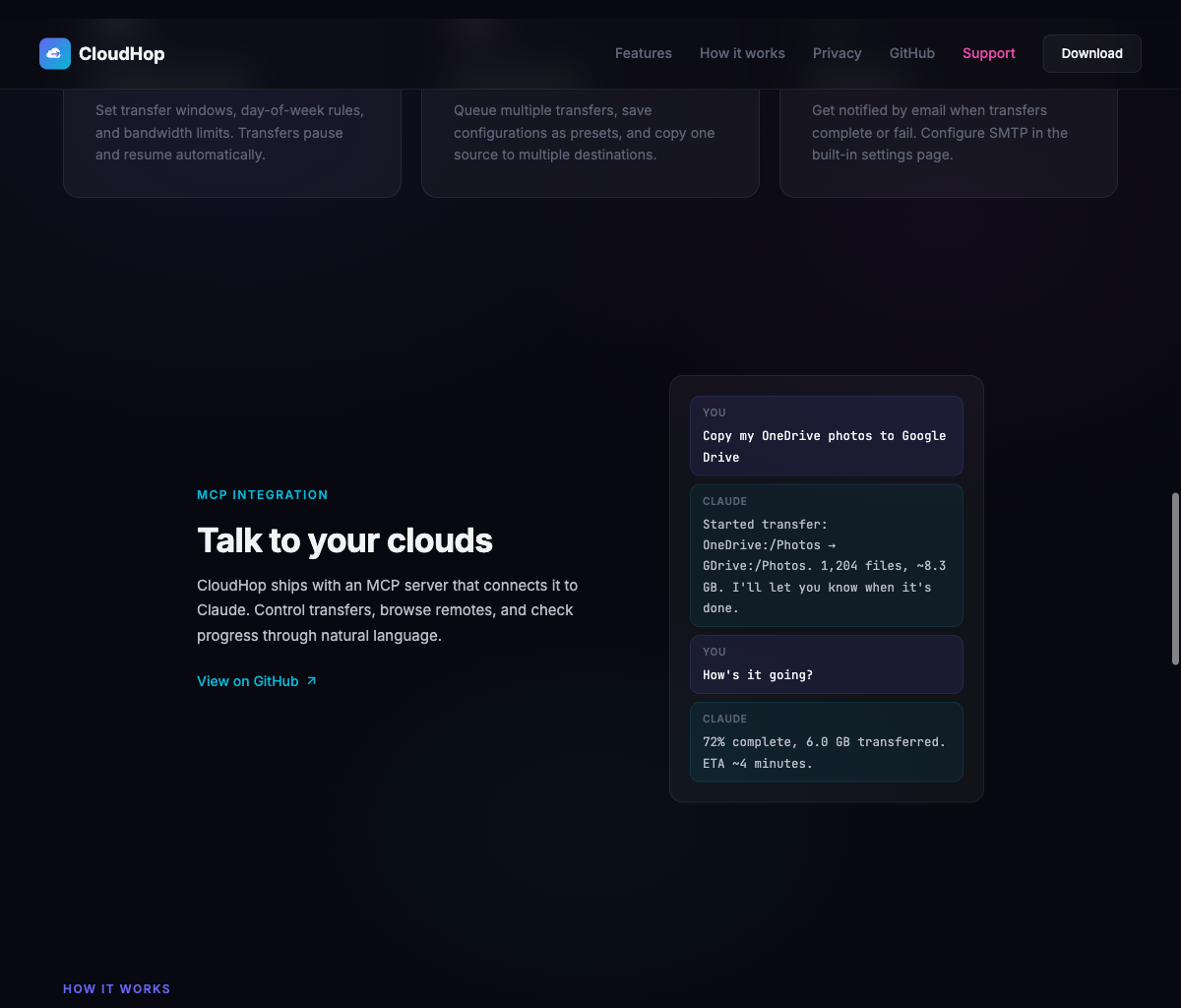Click the 72% complete Claude reply
This screenshot has width=1181, height=1008.
pos(826,741)
